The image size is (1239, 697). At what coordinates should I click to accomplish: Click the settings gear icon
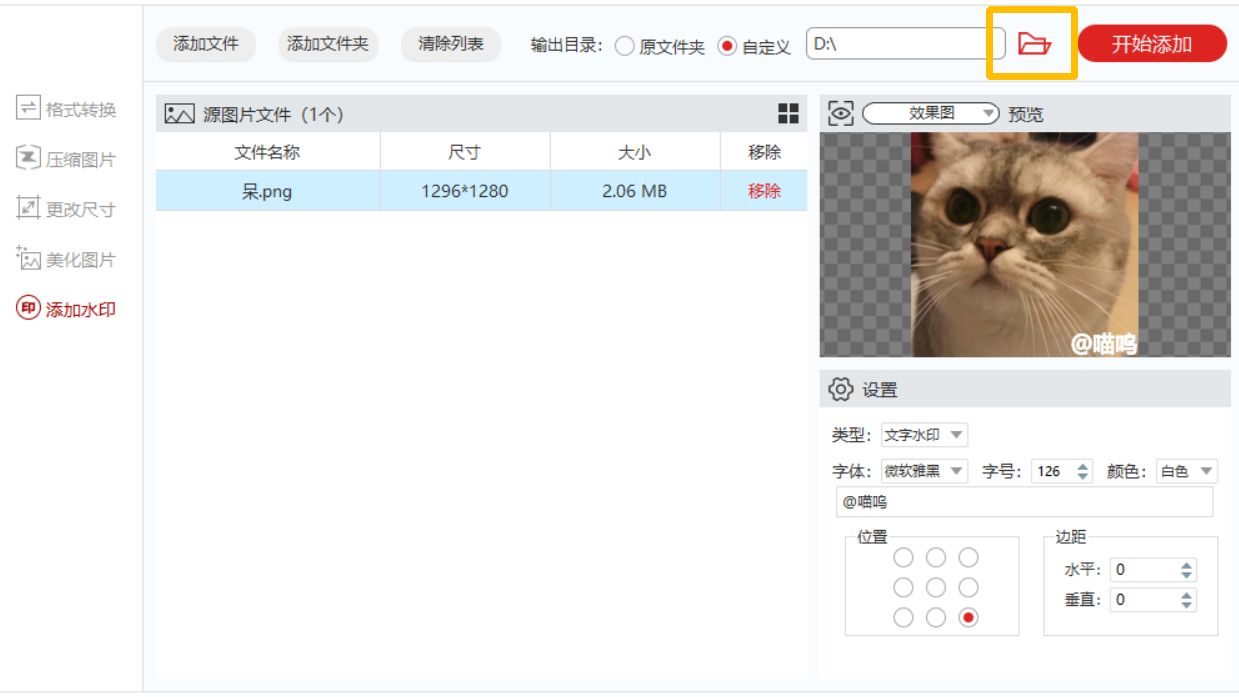point(841,389)
